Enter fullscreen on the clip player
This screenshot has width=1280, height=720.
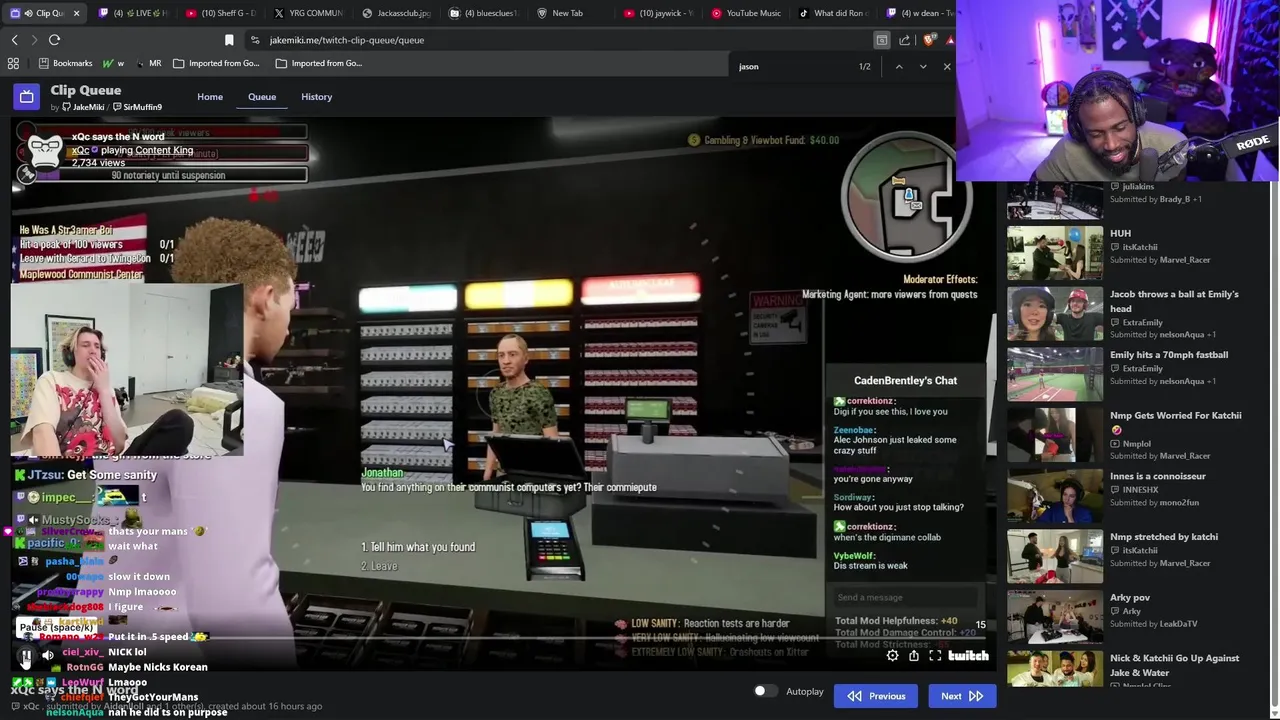935,656
